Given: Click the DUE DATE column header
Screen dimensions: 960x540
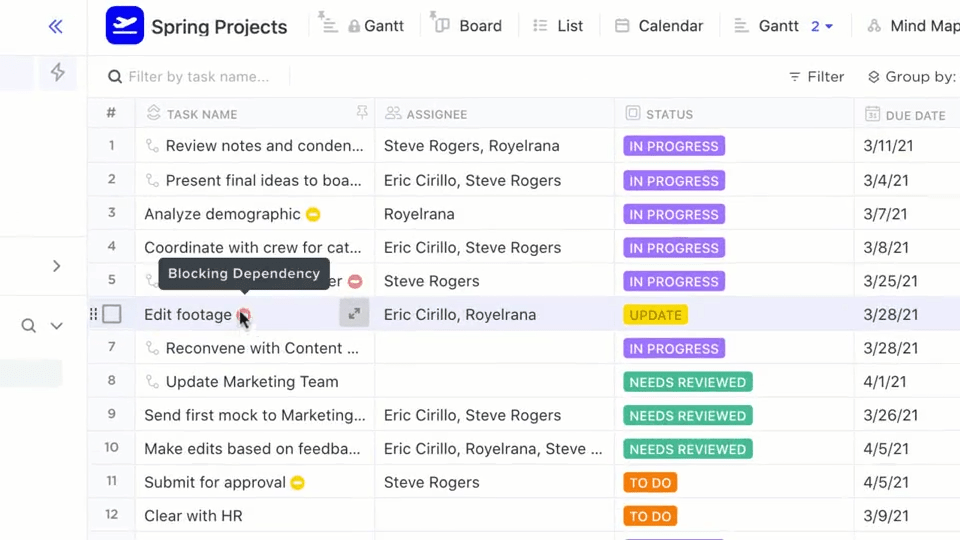Looking at the screenshot, I should (x=915, y=115).
